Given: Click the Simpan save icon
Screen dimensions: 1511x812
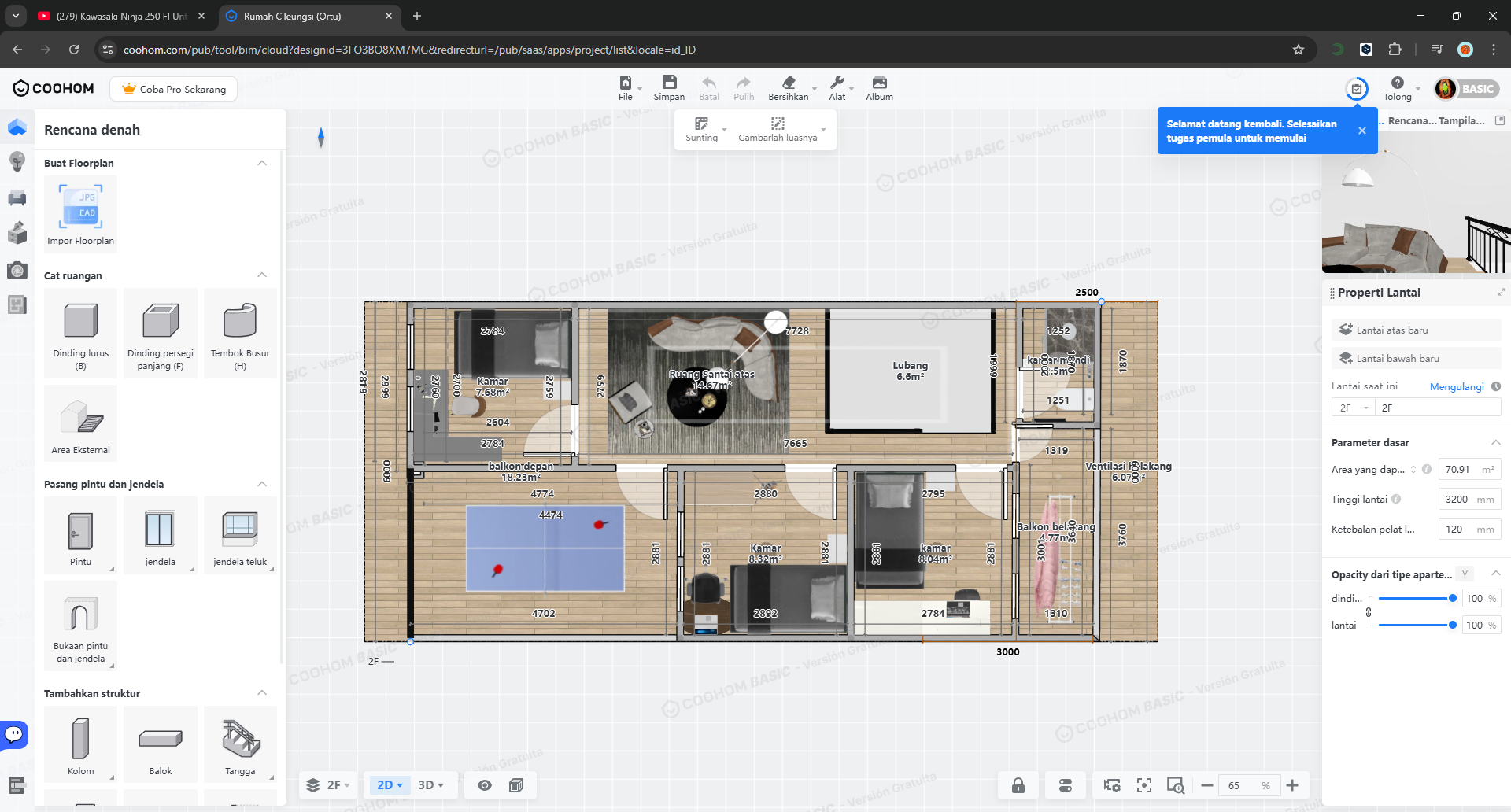Looking at the screenshot, I should [669, 83].
